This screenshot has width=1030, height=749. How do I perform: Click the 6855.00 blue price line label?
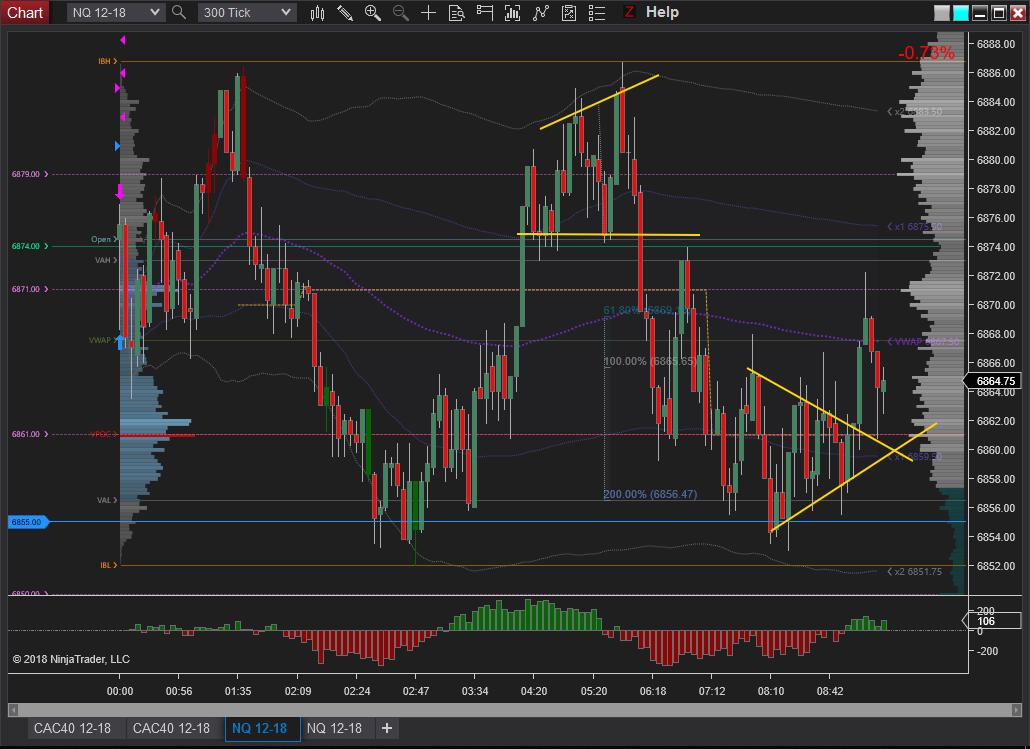(27, 522)
